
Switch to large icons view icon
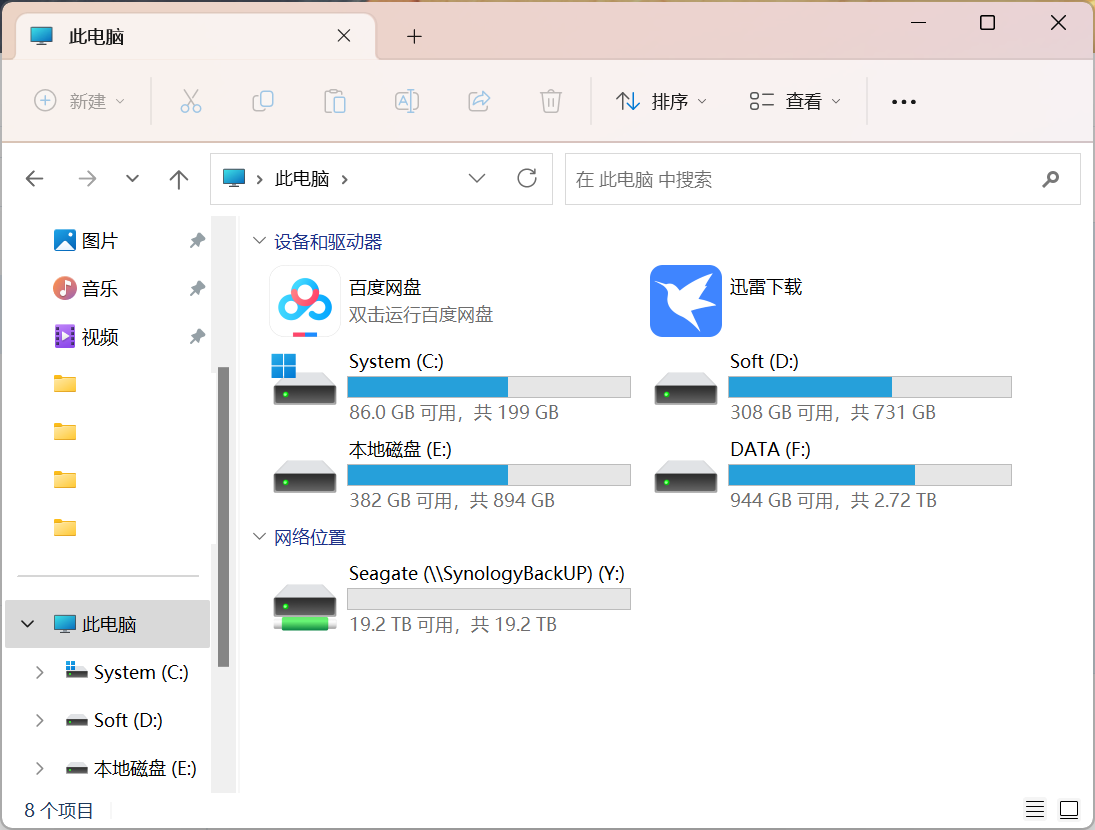[x=1069, y=810]
